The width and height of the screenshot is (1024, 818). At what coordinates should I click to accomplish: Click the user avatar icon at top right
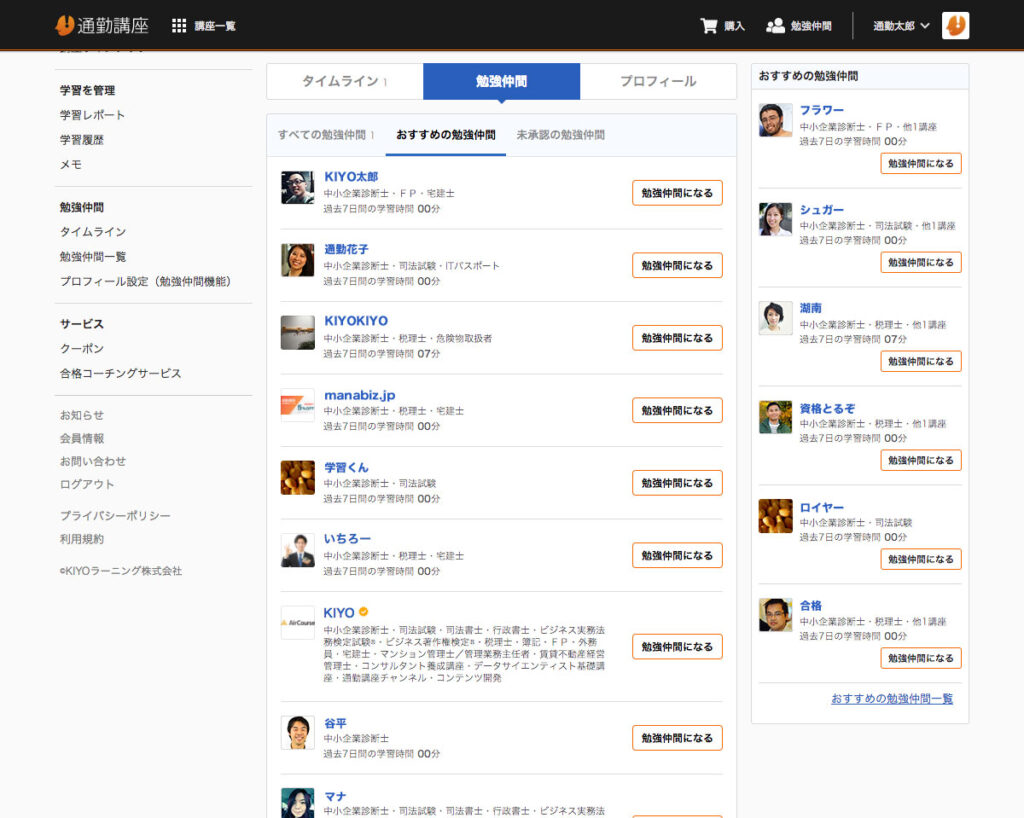pos(955,26)
